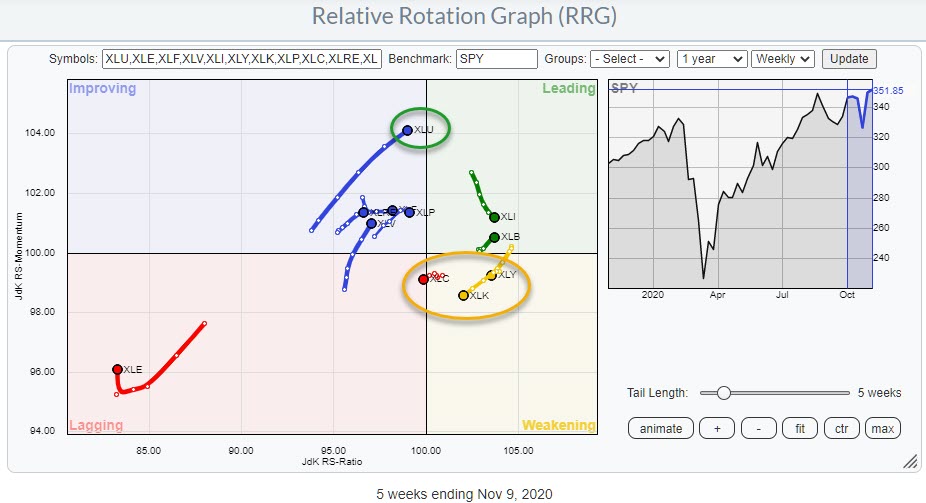The width and height of the screenshot is (926, 503).
Task: Click the fit button
Action: [x=801, y=429]
